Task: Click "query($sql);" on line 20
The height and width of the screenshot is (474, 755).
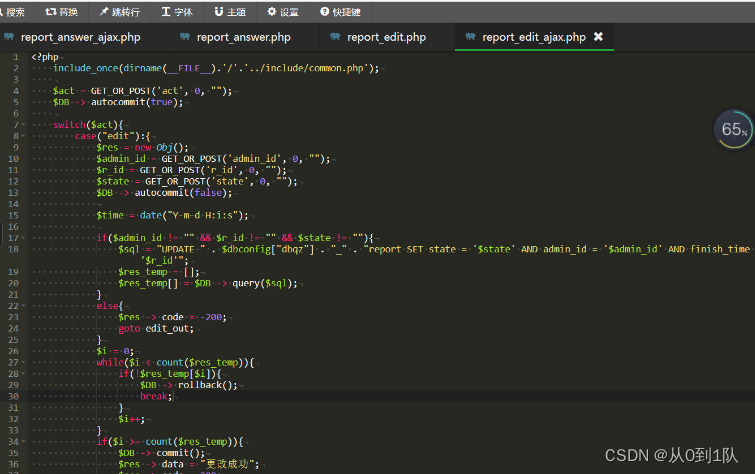Action: click(265, 283)
